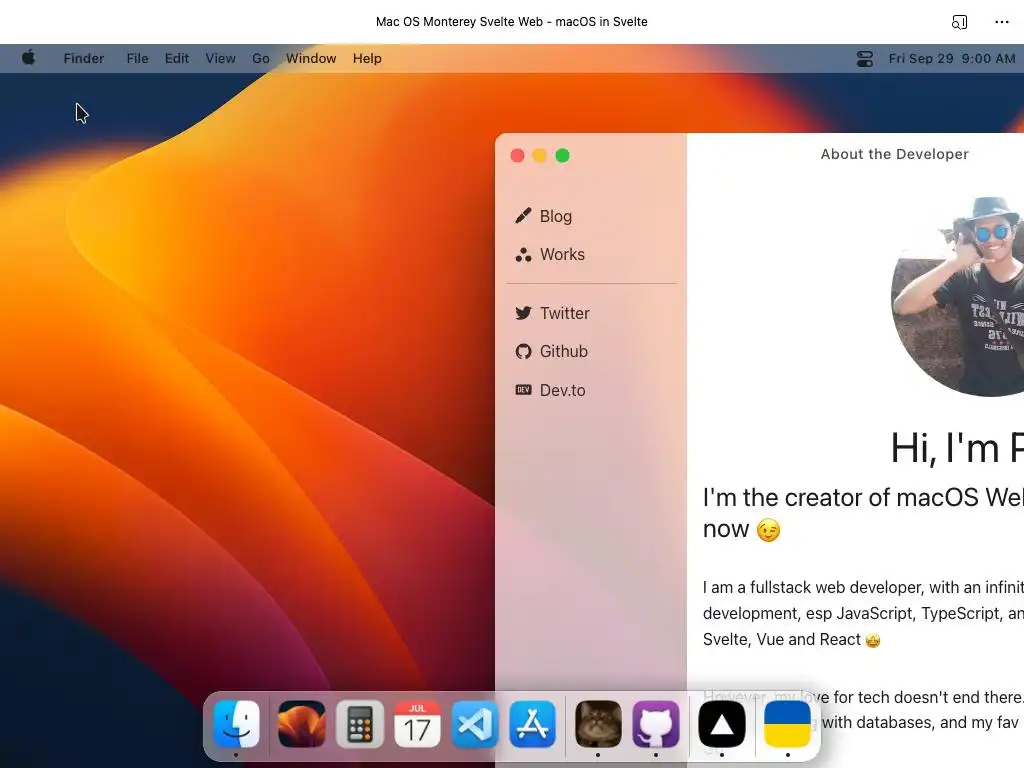Click the cat photo dock icon
This screenshot has width=1024, height=768.
(598, 724)
